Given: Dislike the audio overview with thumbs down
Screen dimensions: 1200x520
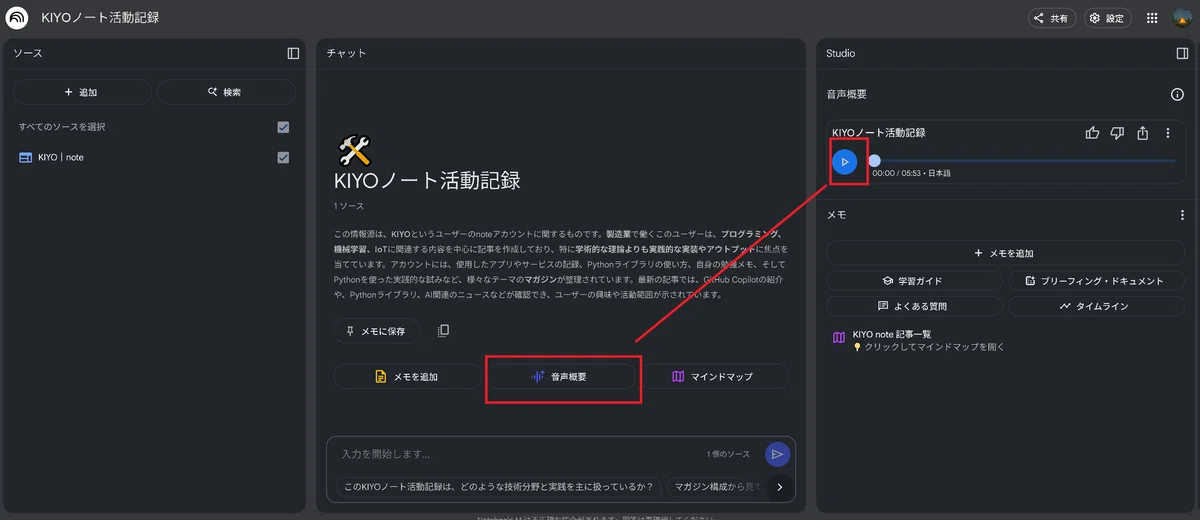Looking at the screenshot, I should 1118,133.
